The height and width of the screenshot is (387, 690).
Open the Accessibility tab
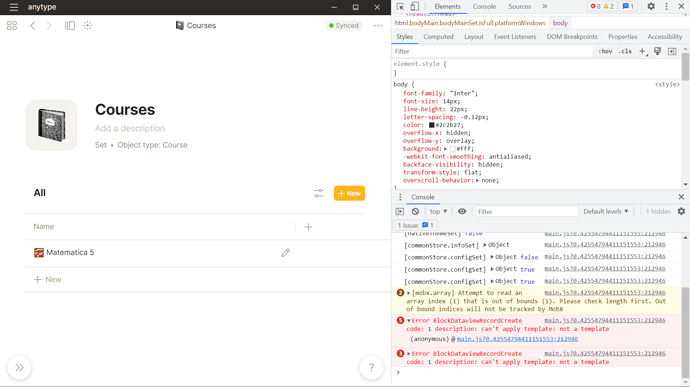click(664, 37)
